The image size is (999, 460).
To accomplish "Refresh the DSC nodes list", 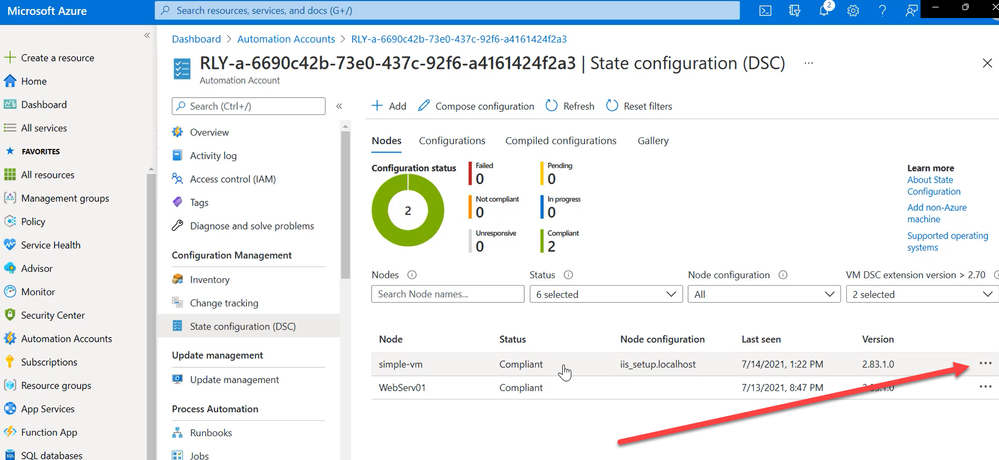I will tap(570, 106).
